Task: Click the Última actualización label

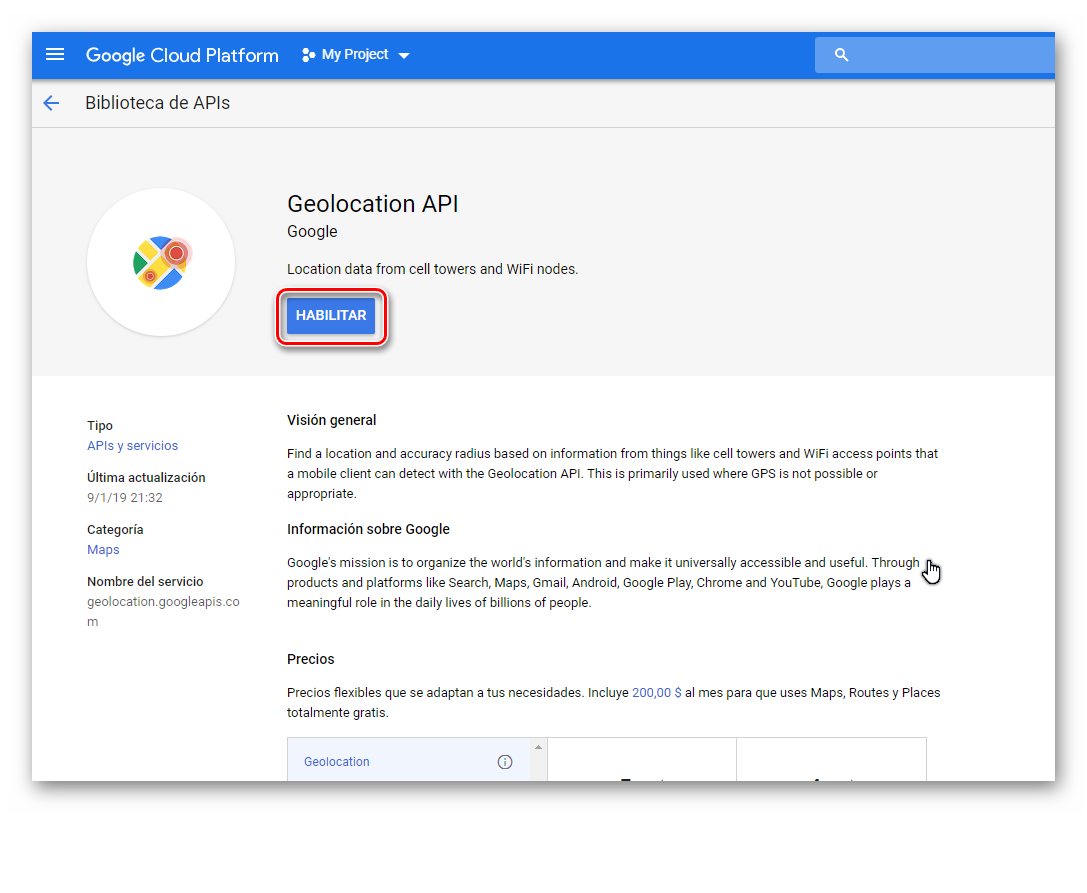Action: point(146,478)
